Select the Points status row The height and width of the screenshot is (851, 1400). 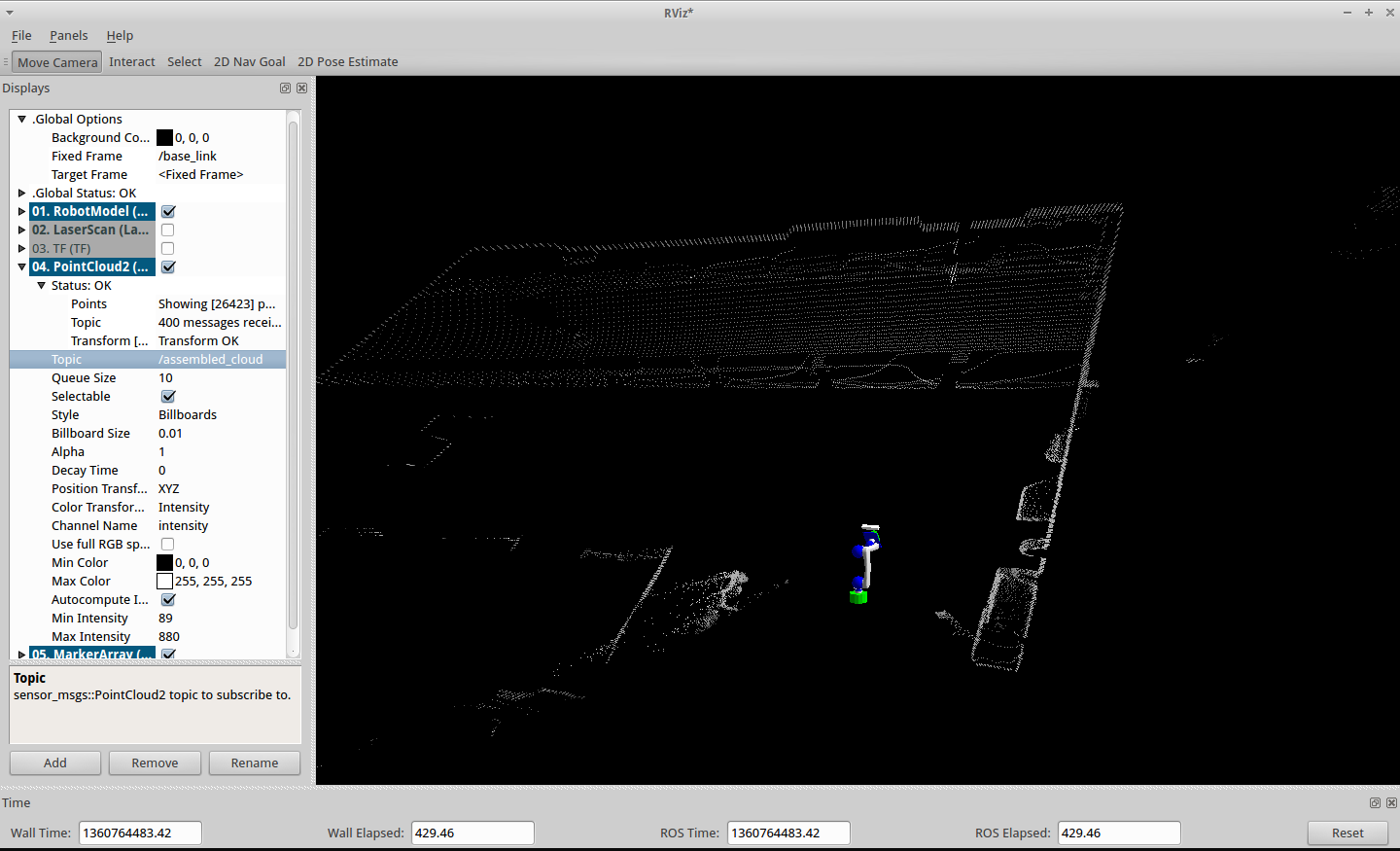pyautogui.click(x=148, y=303)
